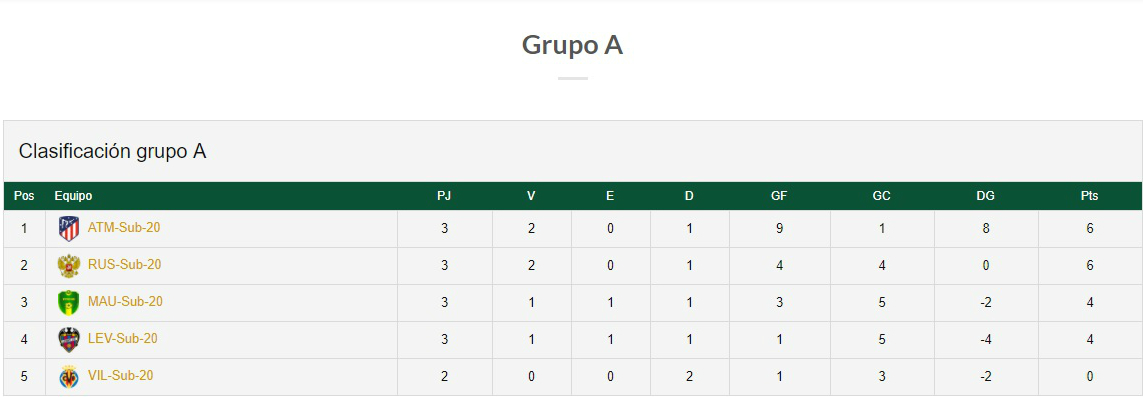Image resolution: width=1143 pixels, height=397 pixels.
Task: Select the Grupo A heading
Action: point(572,45)
